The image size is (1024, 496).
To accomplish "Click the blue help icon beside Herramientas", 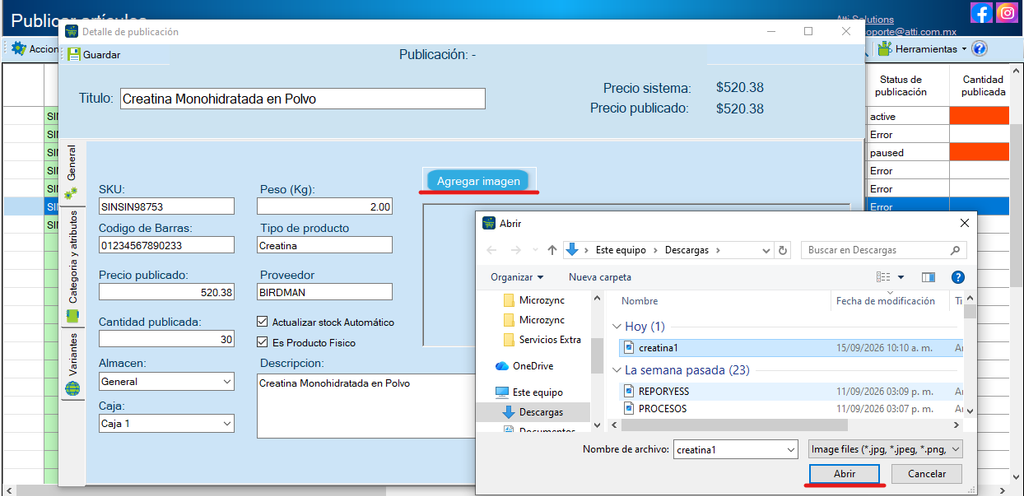I will [x=979, y=48].
